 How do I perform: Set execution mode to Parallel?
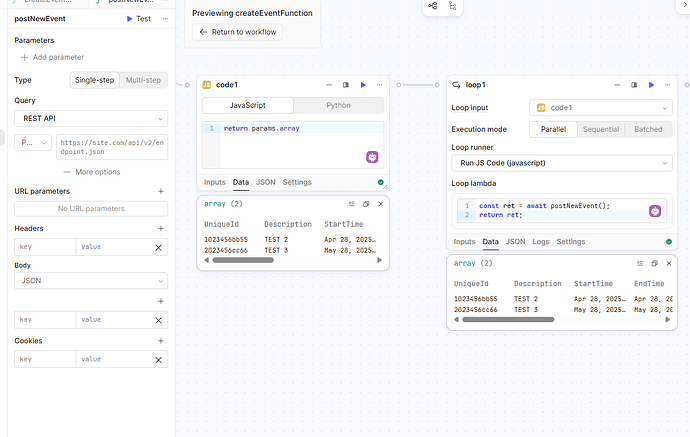pos(553,129)
